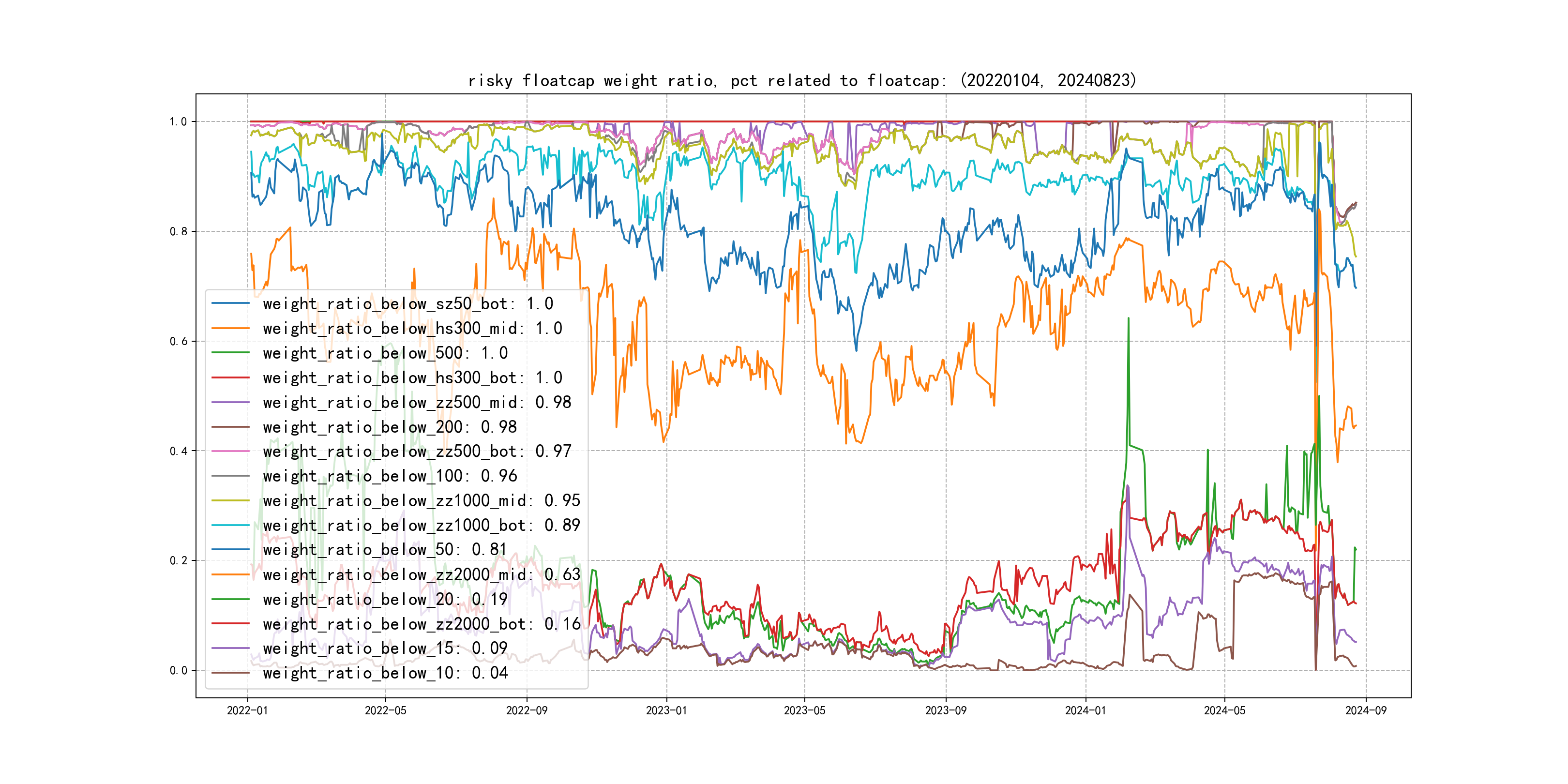Click the pink swatch for zz500_bot legend
The height and width of the screenshot is (784, 1568).
[231, 452]
